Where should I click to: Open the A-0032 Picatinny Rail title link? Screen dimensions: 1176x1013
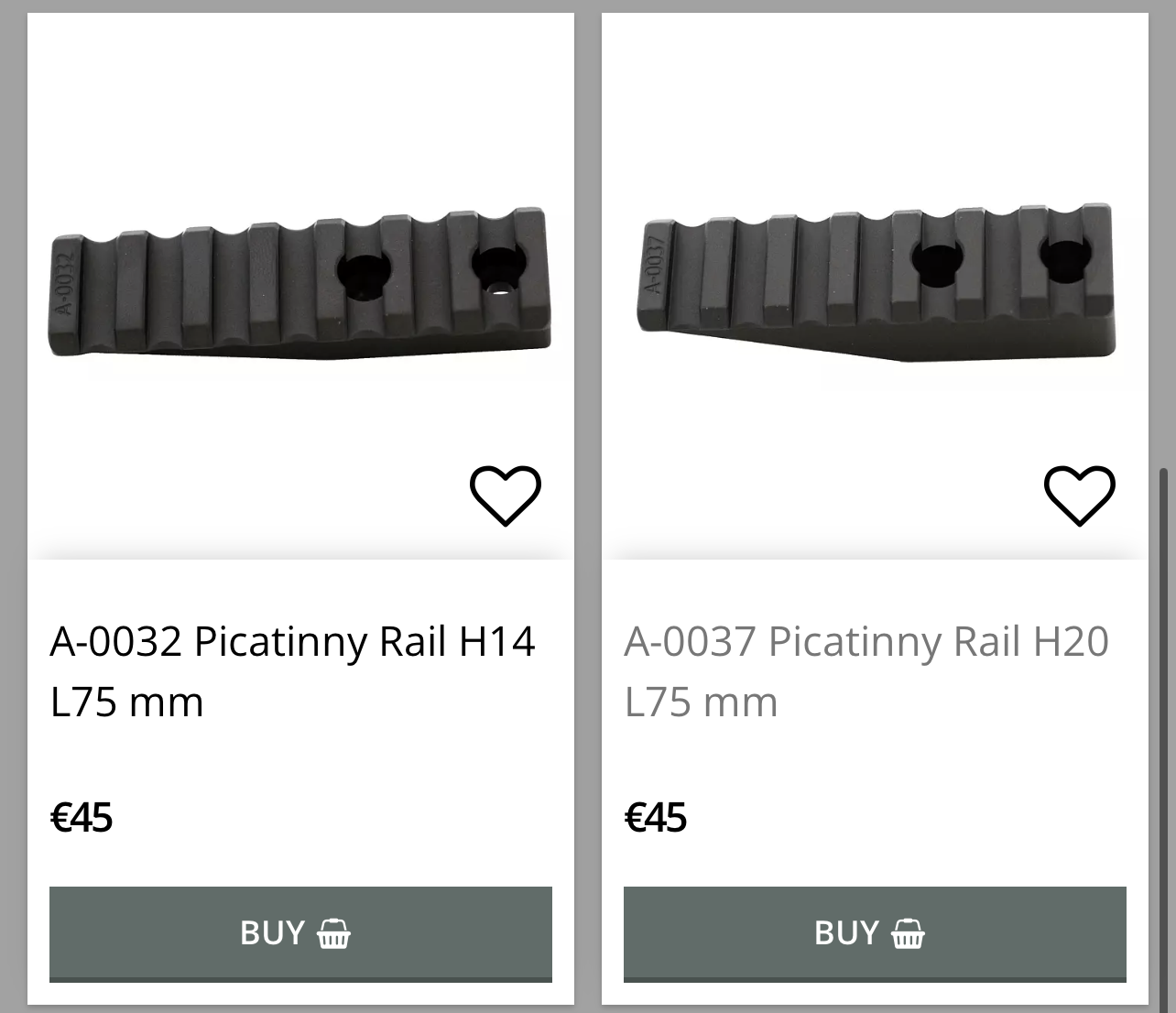(x=292, y=642)
